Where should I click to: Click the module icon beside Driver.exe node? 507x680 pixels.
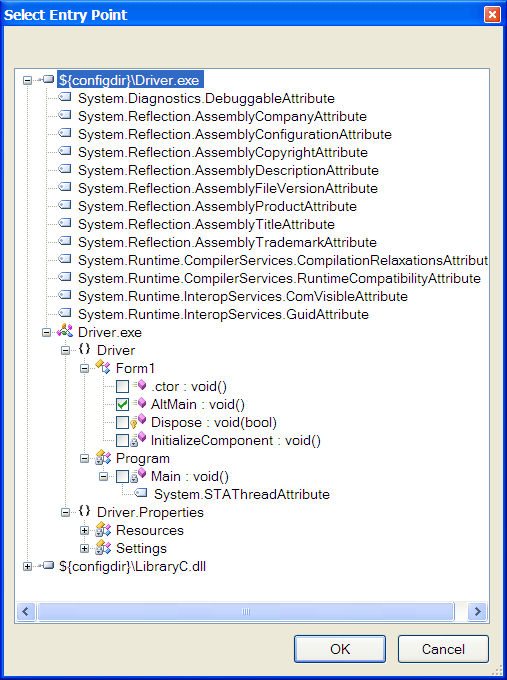click(x=65, y=331)
